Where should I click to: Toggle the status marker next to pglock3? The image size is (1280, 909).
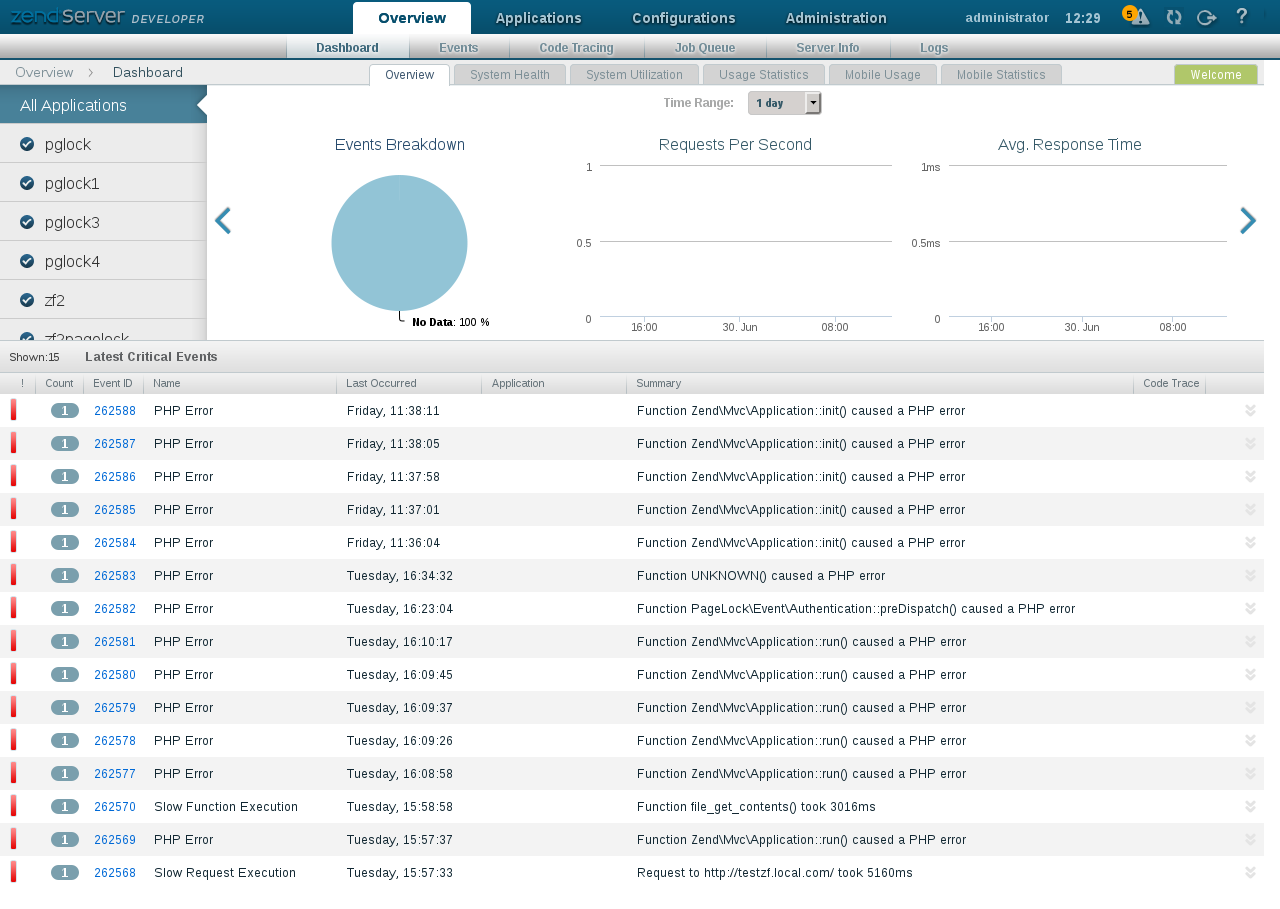coord(27,221)
